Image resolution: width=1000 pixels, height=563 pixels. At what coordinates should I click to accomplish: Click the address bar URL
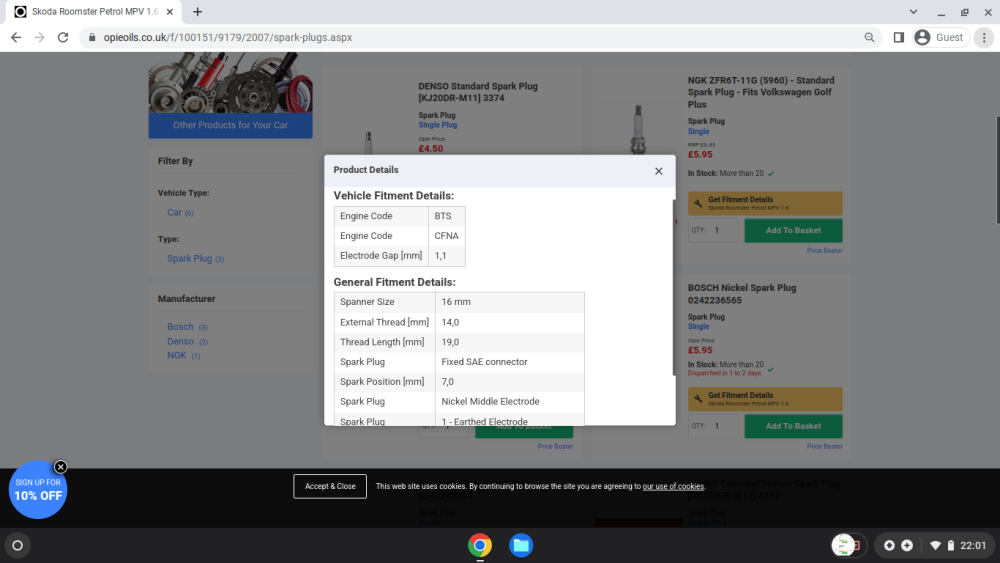pyautogui.click(x=228, y=38)
